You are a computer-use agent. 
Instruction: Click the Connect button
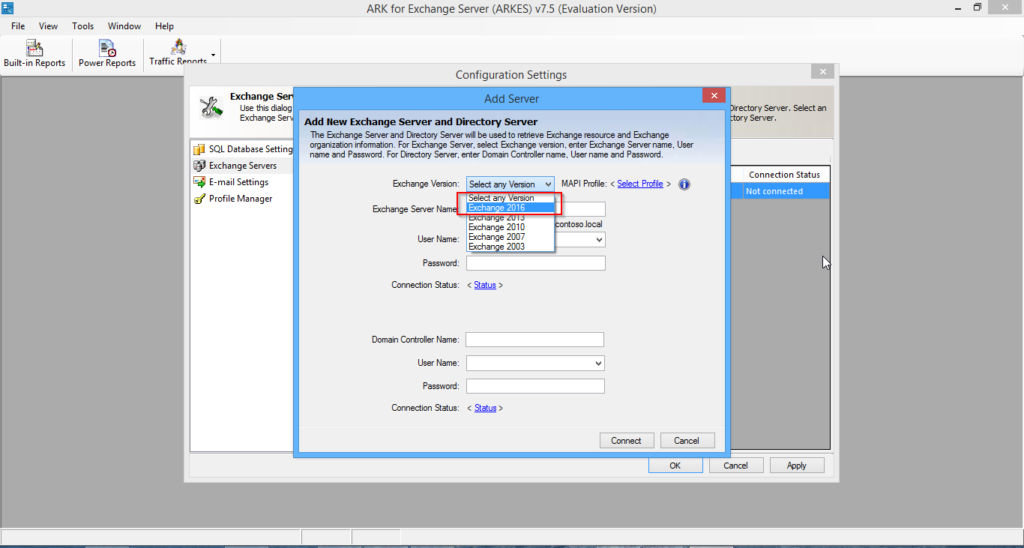pos(626,441)
